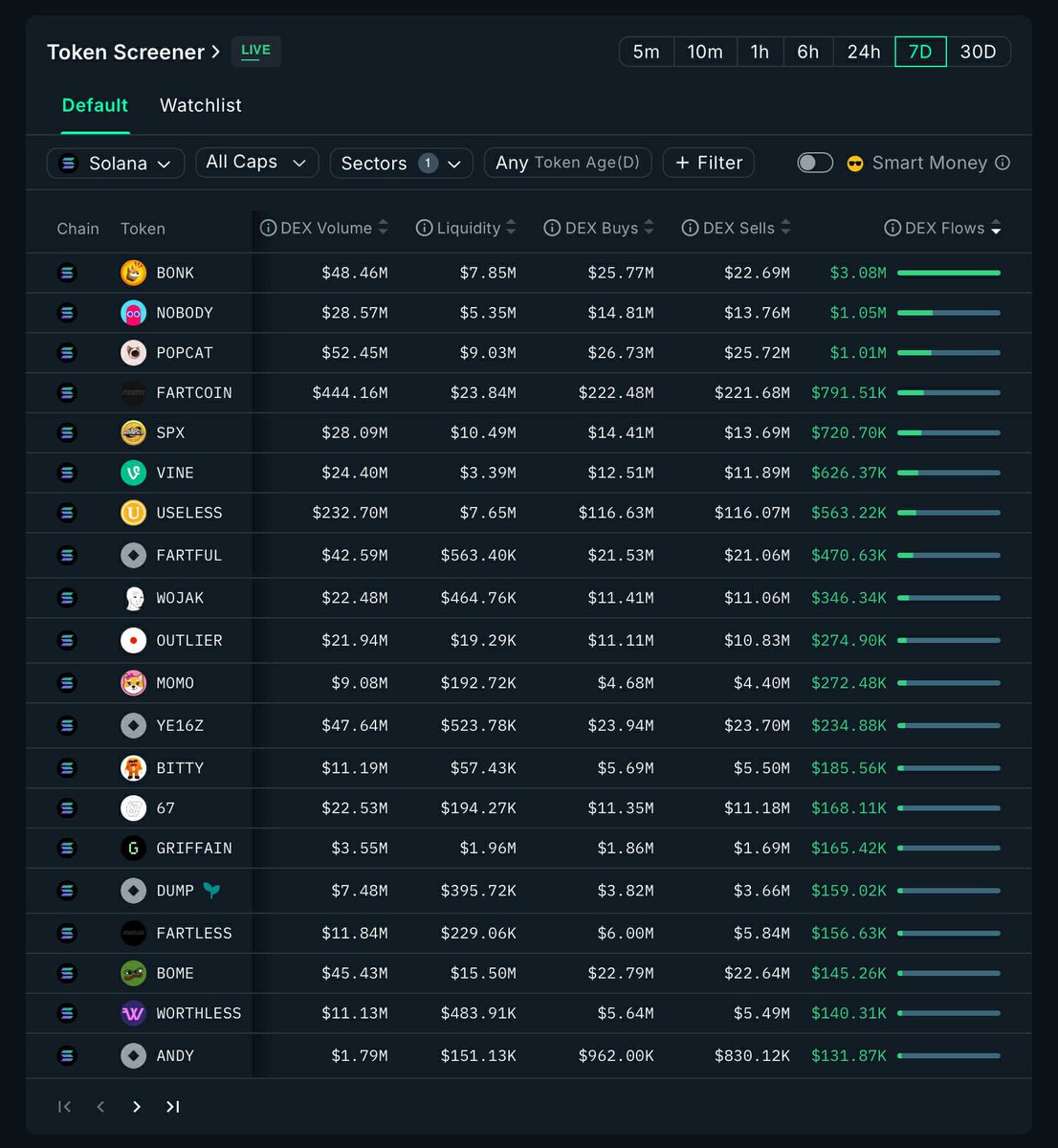The width and height of the screenshot is (1058, 1148).
Task: Click the MOMO token icon
Action: coord(133,683)
